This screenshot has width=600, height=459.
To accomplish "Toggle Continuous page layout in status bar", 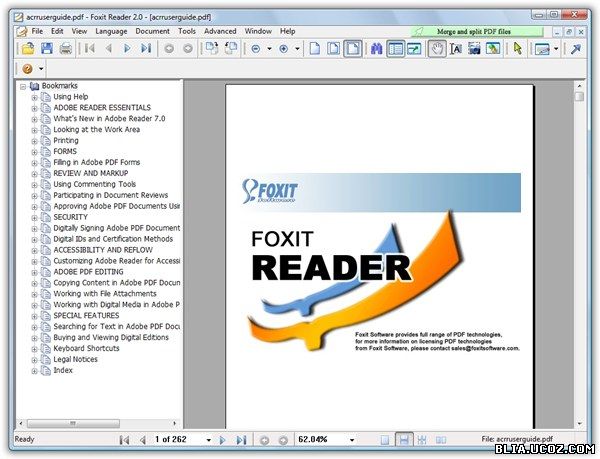I will pos(404,439).
